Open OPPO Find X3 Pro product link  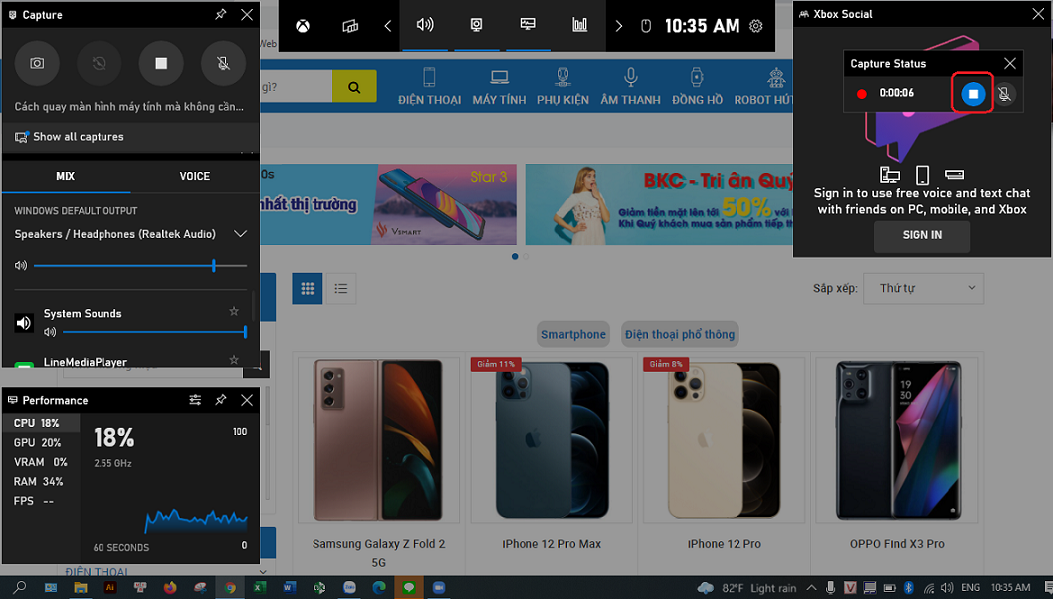coord(897,544)
